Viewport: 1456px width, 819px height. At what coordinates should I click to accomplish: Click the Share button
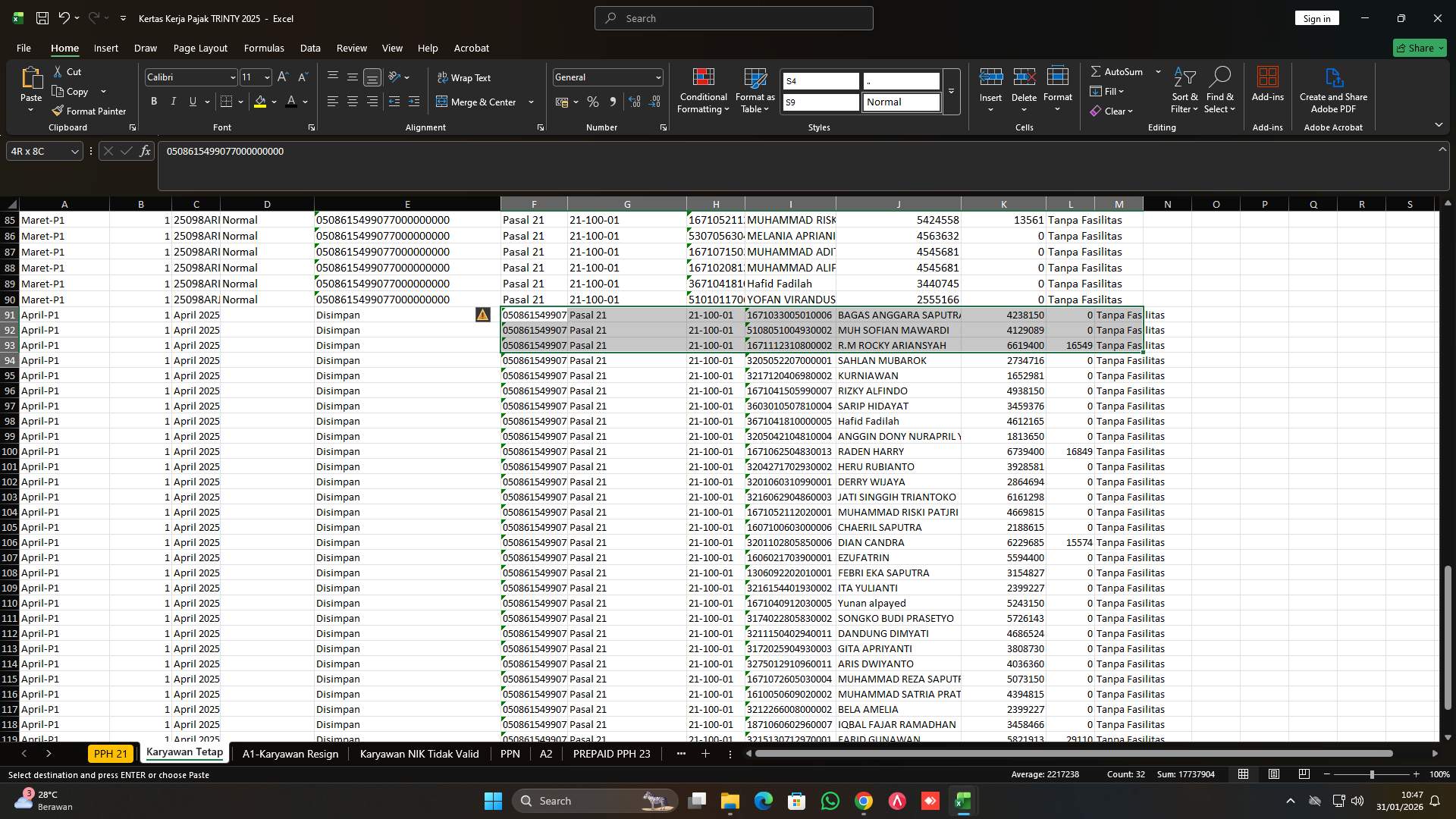[x=1418, y=47]
